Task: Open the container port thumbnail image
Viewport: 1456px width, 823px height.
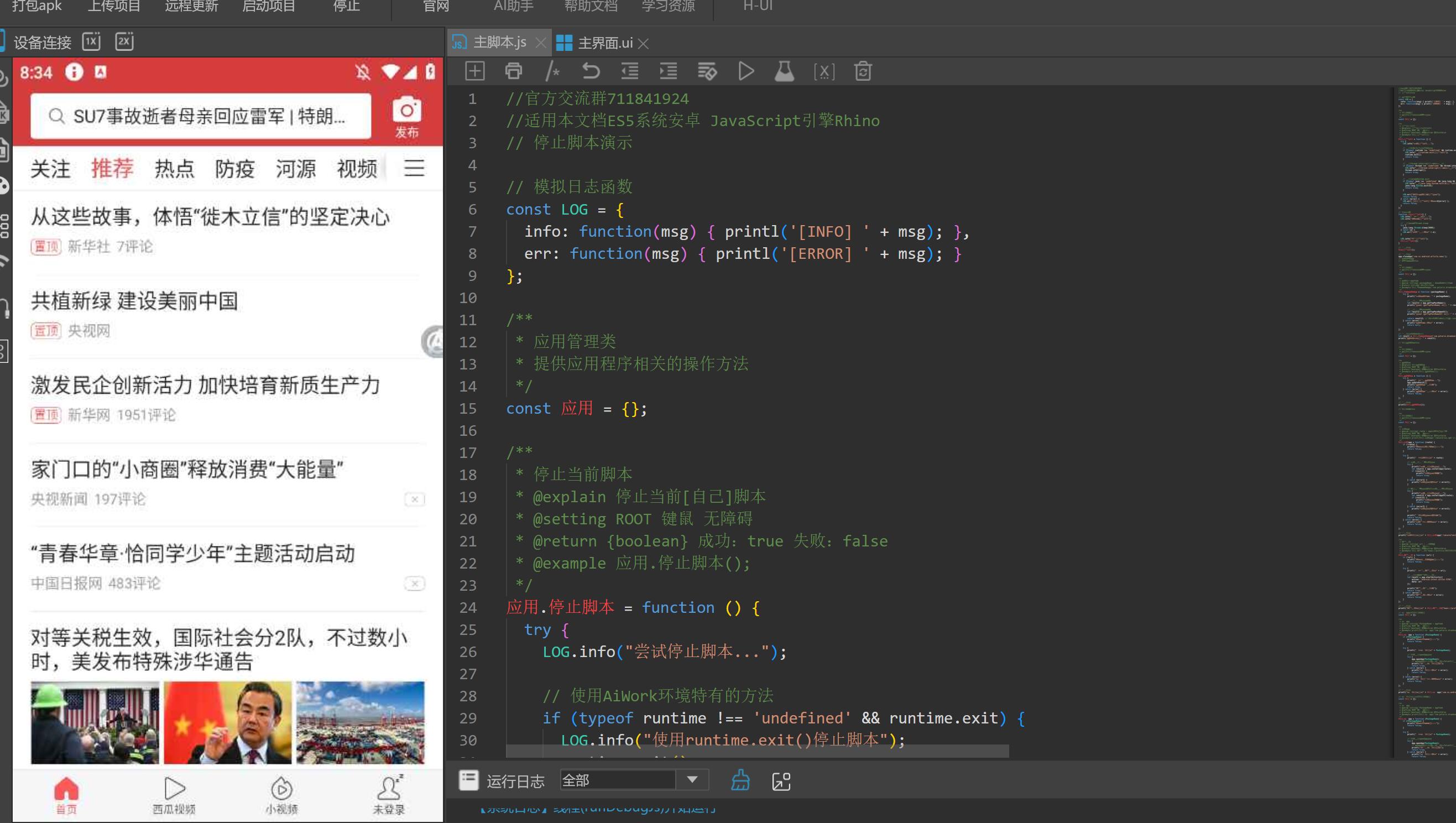Action: 361,722
